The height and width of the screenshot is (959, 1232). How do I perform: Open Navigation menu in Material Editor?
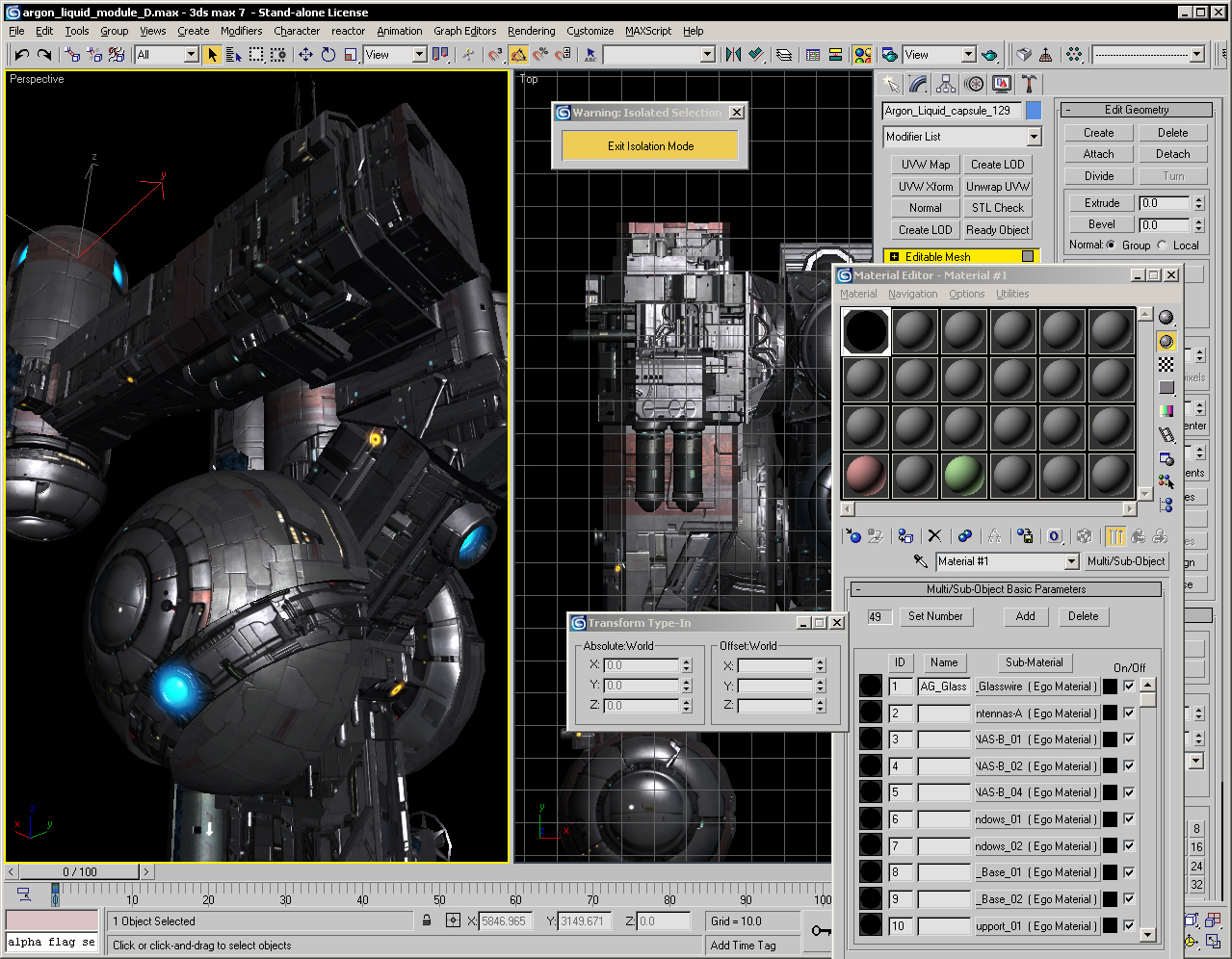(912, 294)
